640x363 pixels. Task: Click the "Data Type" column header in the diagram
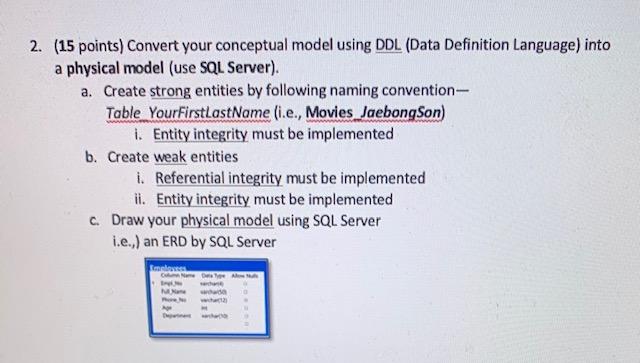(213, 276)
